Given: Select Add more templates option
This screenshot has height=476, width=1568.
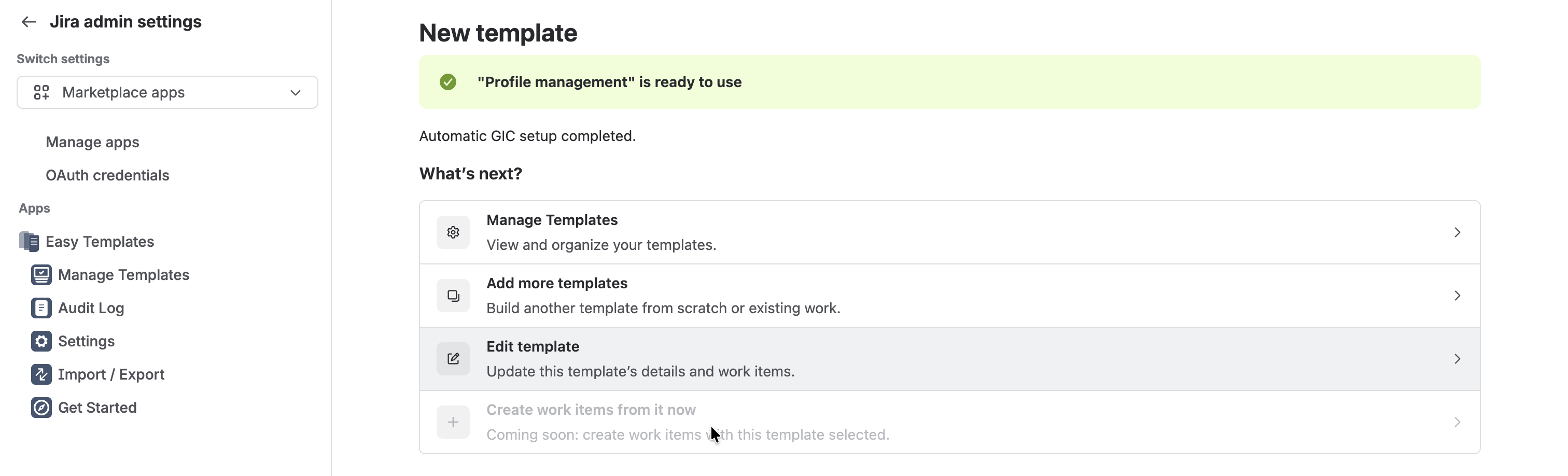Looking at the screenshot, I should (949, 296).
